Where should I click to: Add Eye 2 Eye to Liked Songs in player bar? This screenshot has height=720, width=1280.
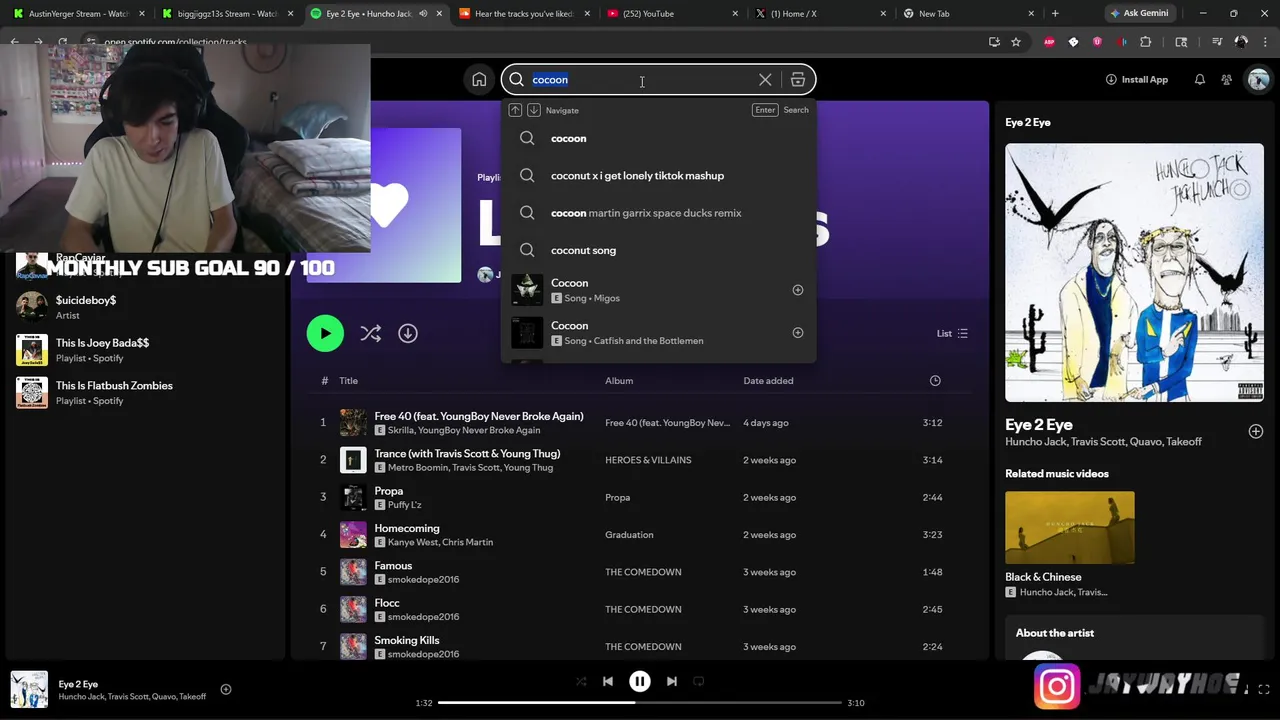point(226,689)
